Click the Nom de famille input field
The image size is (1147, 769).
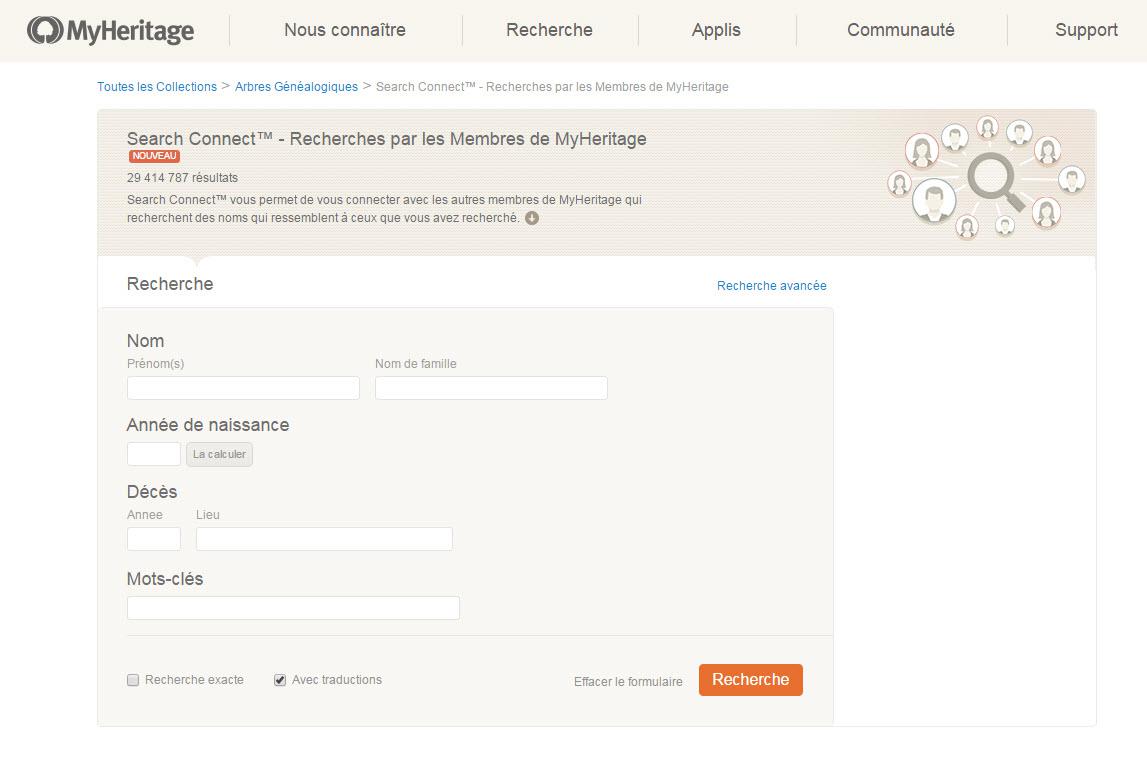tap(492, 388)
